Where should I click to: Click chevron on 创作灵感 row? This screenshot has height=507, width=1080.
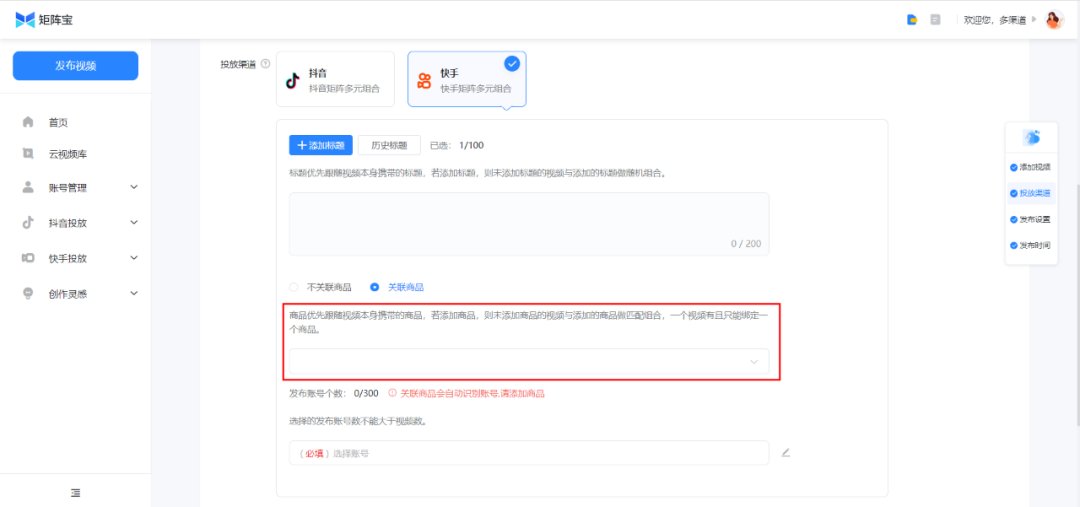click(134, 293)
